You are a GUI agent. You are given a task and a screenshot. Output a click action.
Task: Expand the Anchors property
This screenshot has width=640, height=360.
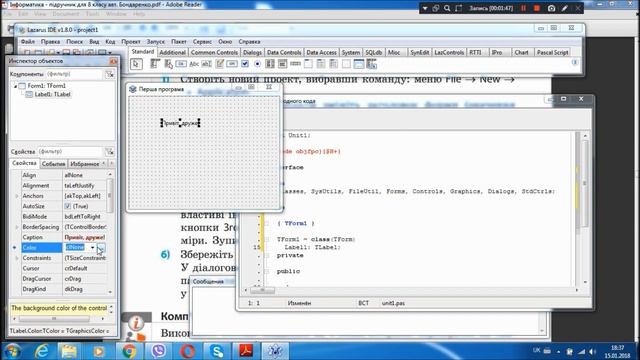(x=17, y=196)
